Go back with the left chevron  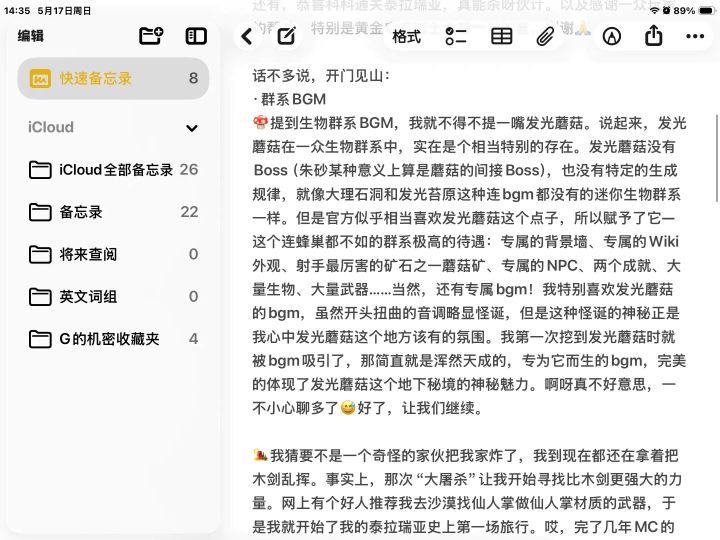coord(247,36)
